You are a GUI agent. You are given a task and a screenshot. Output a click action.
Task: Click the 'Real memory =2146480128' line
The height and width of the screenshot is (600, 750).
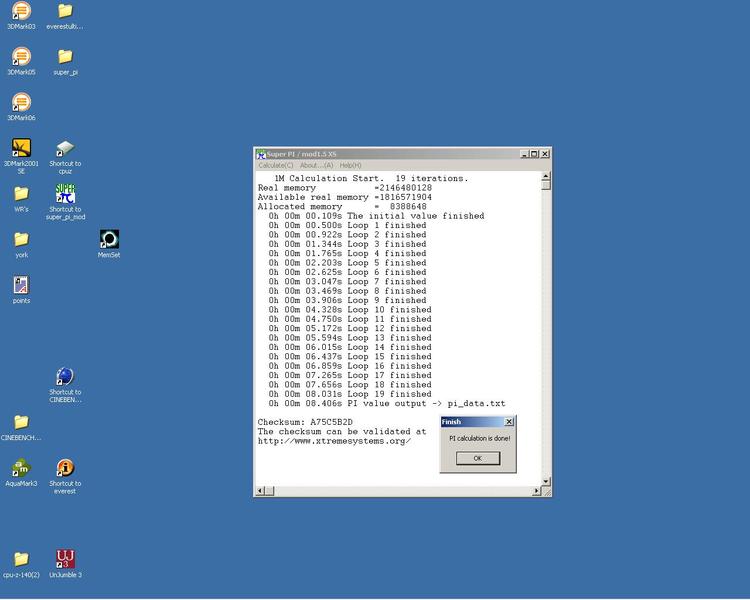tap(345, 188)
